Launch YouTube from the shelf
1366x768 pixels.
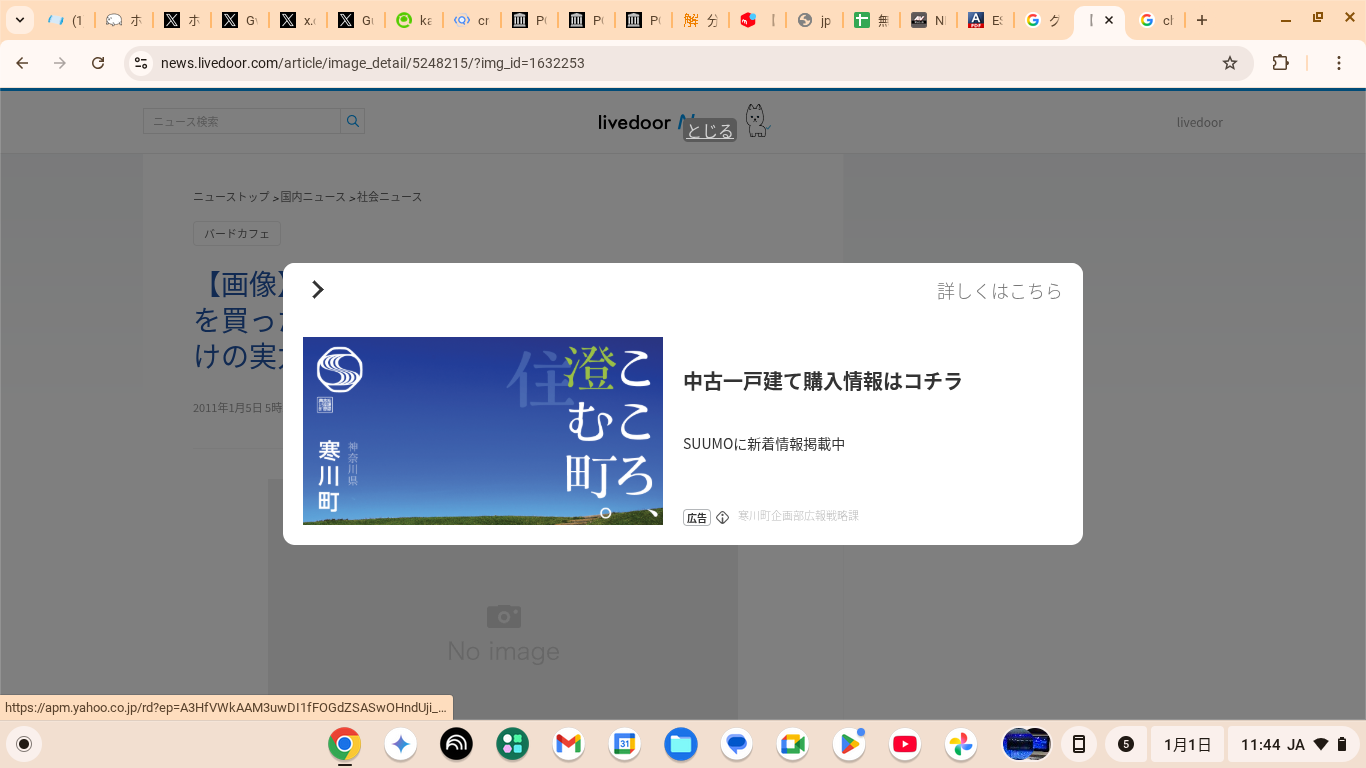(904, 744)
